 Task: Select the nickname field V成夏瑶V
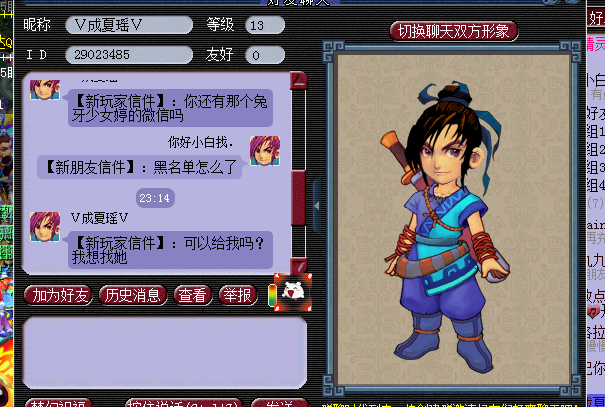(129, 25)
